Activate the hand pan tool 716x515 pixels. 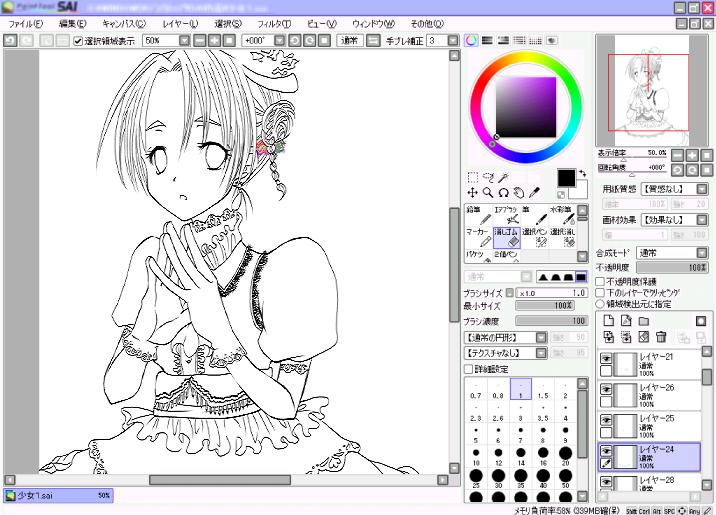point(519,193)
